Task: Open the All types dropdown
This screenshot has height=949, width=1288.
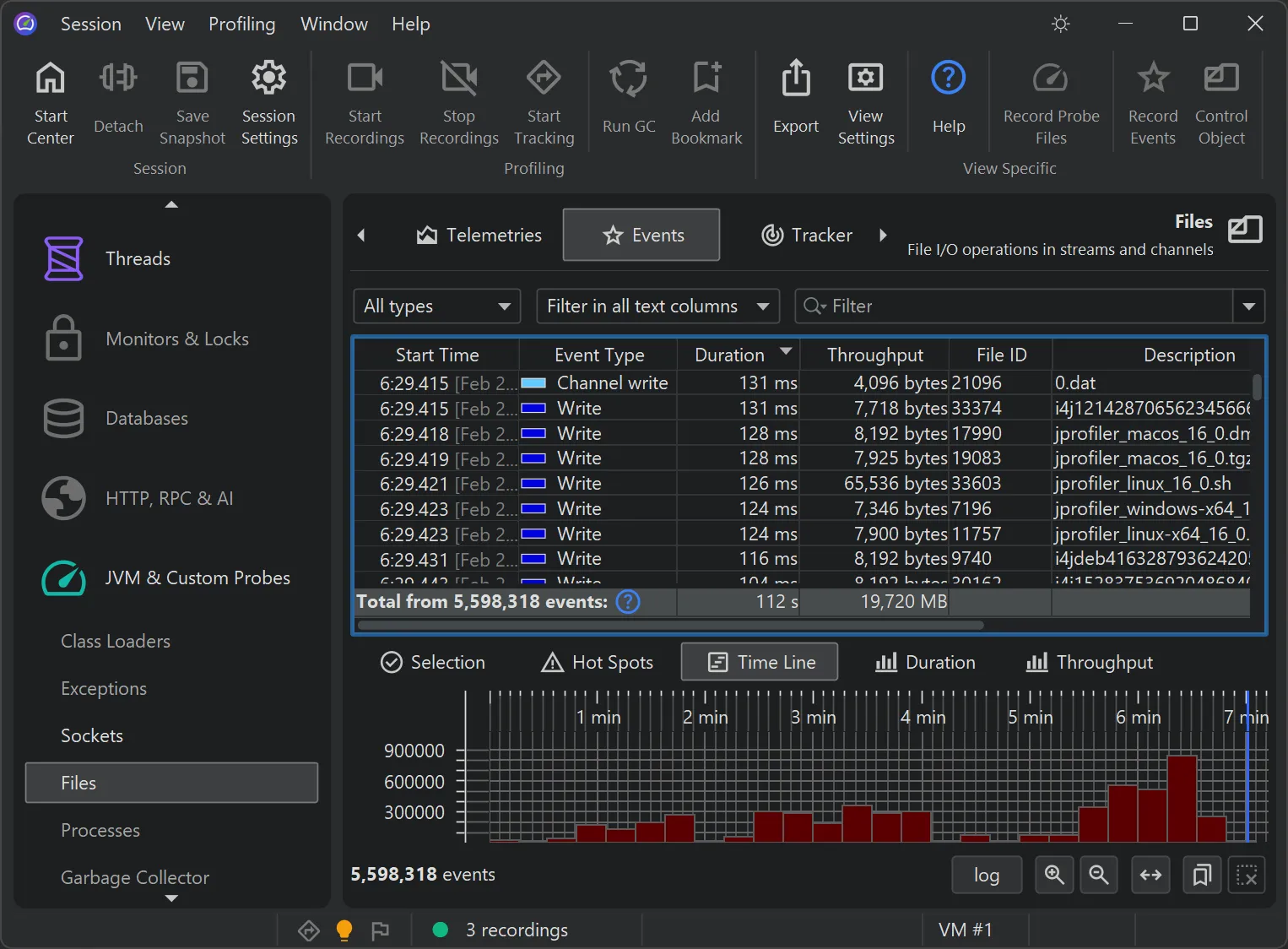Action: [436, 306]
